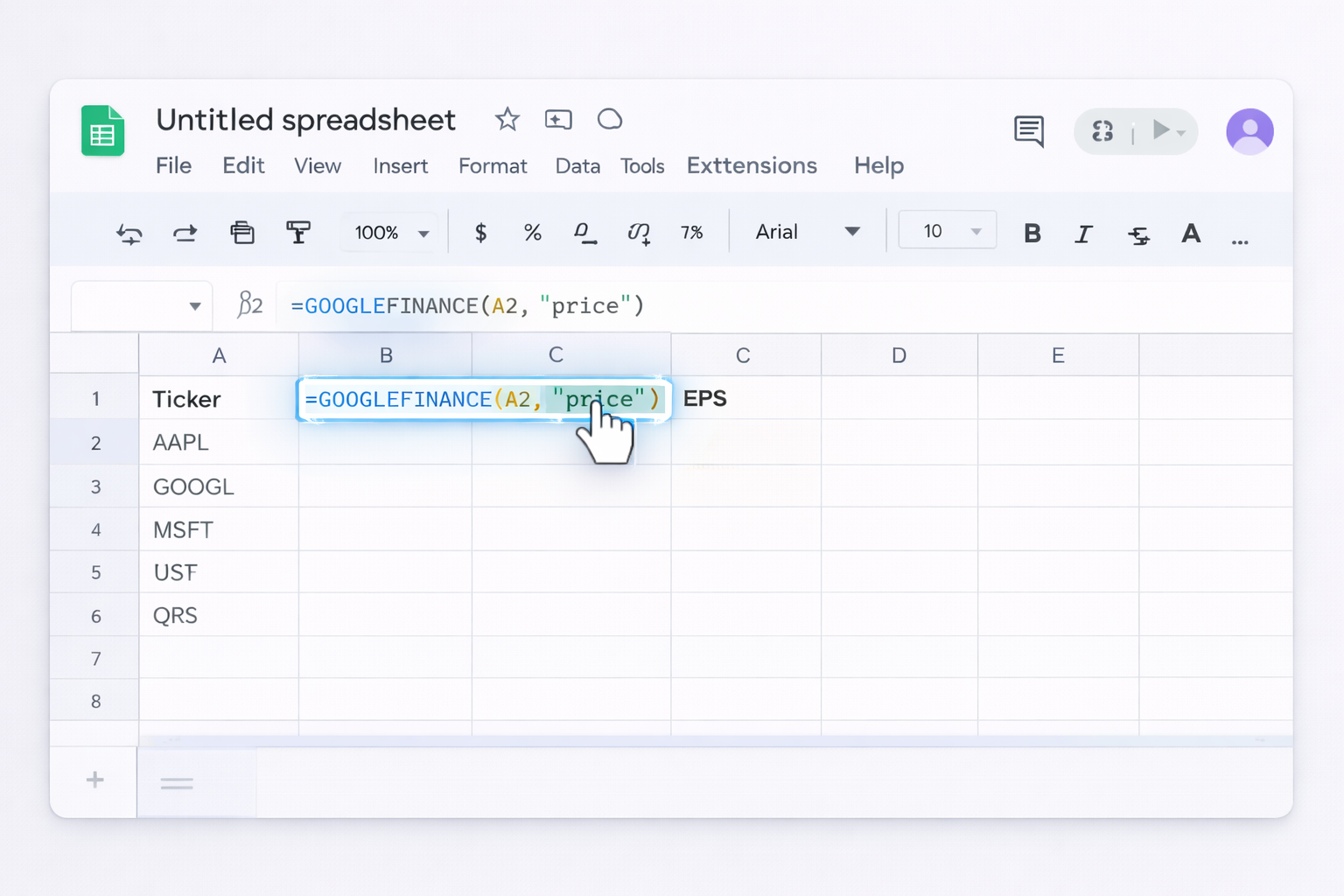Check the cloud save status icon
The height and width of the screenshot is (896, 1344).
[x=610, y=119]
